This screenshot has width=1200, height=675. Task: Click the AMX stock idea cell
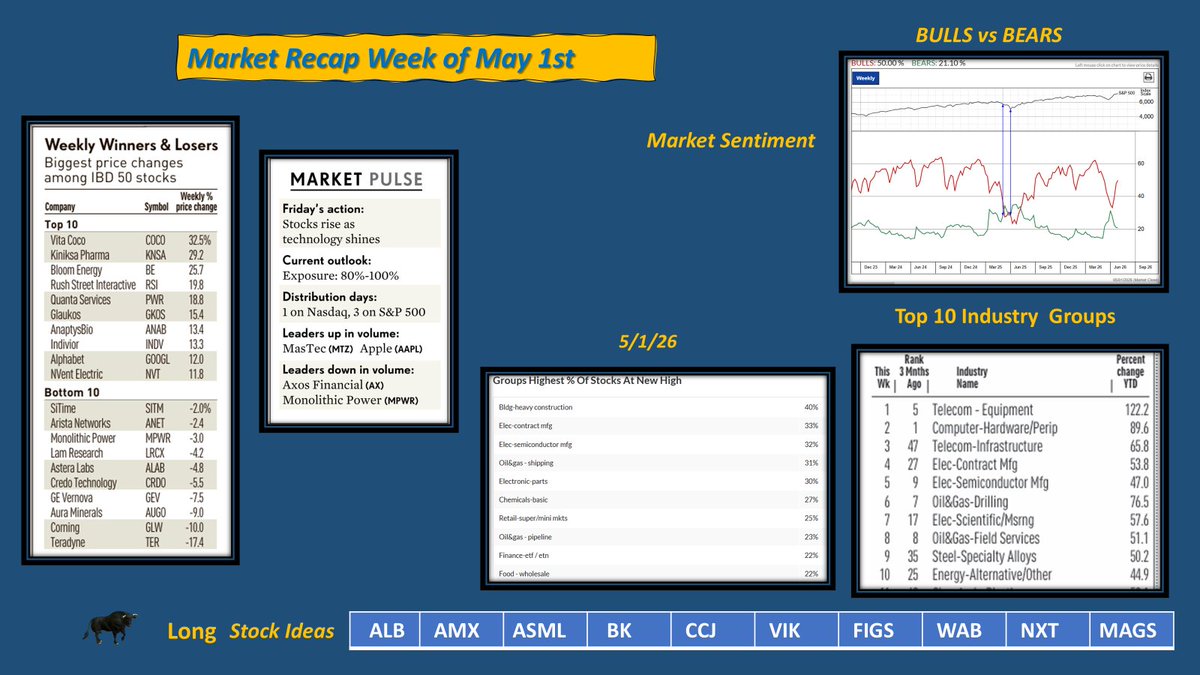pyautogui.click(x=455, y=630)
